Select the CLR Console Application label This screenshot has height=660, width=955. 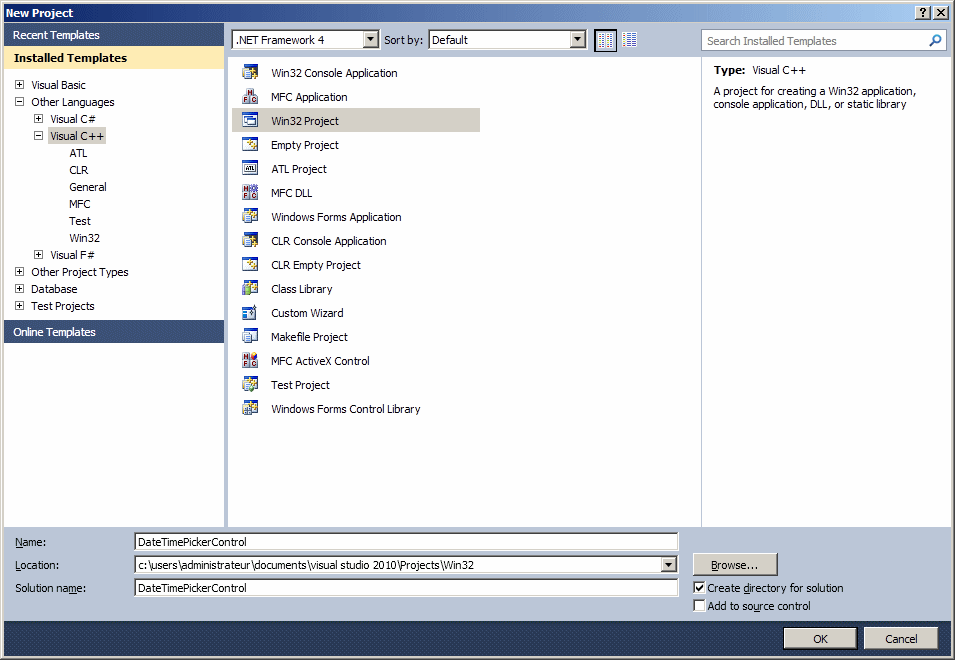(x=329, y=241)
